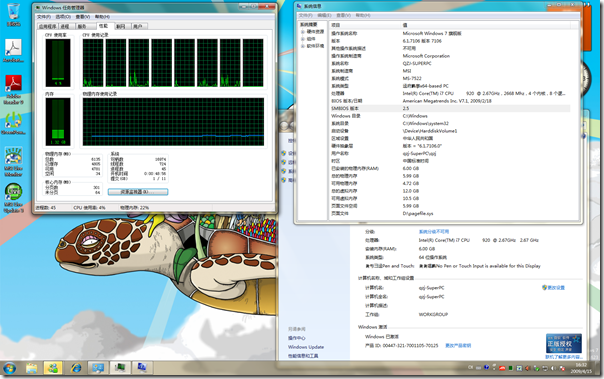Click the Windows Start orb
The width and height of the screenshot is (604, 379).
[x=9, y=368]
